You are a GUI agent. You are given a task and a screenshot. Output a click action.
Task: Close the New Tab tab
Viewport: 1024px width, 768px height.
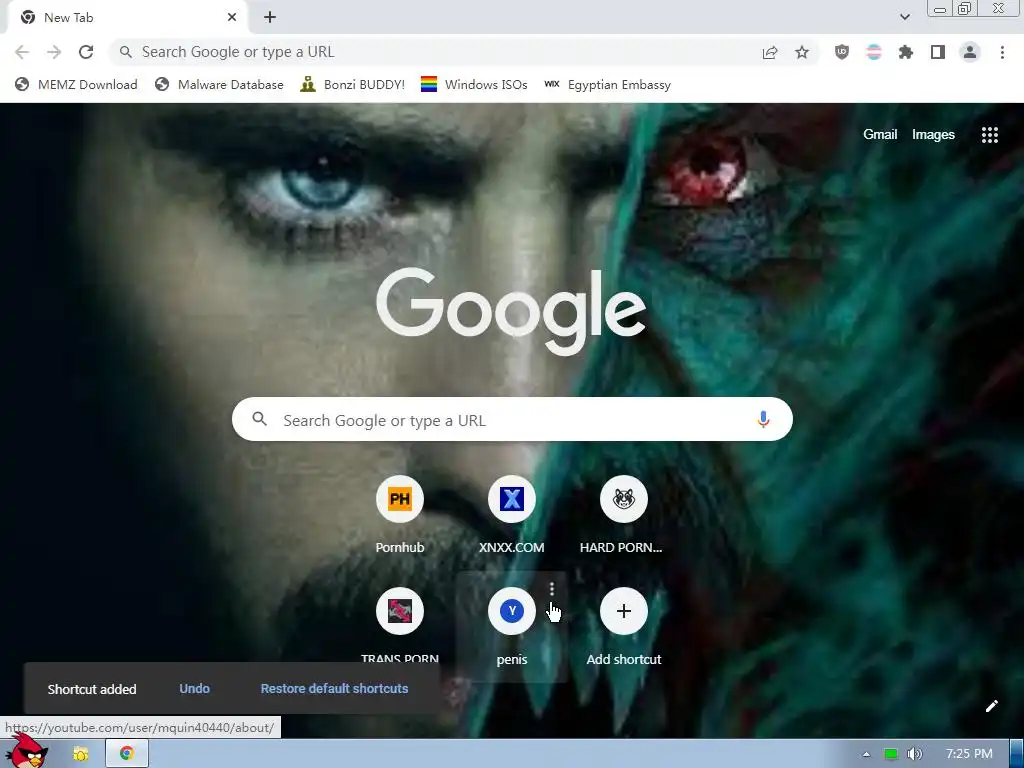pos(232,18)
